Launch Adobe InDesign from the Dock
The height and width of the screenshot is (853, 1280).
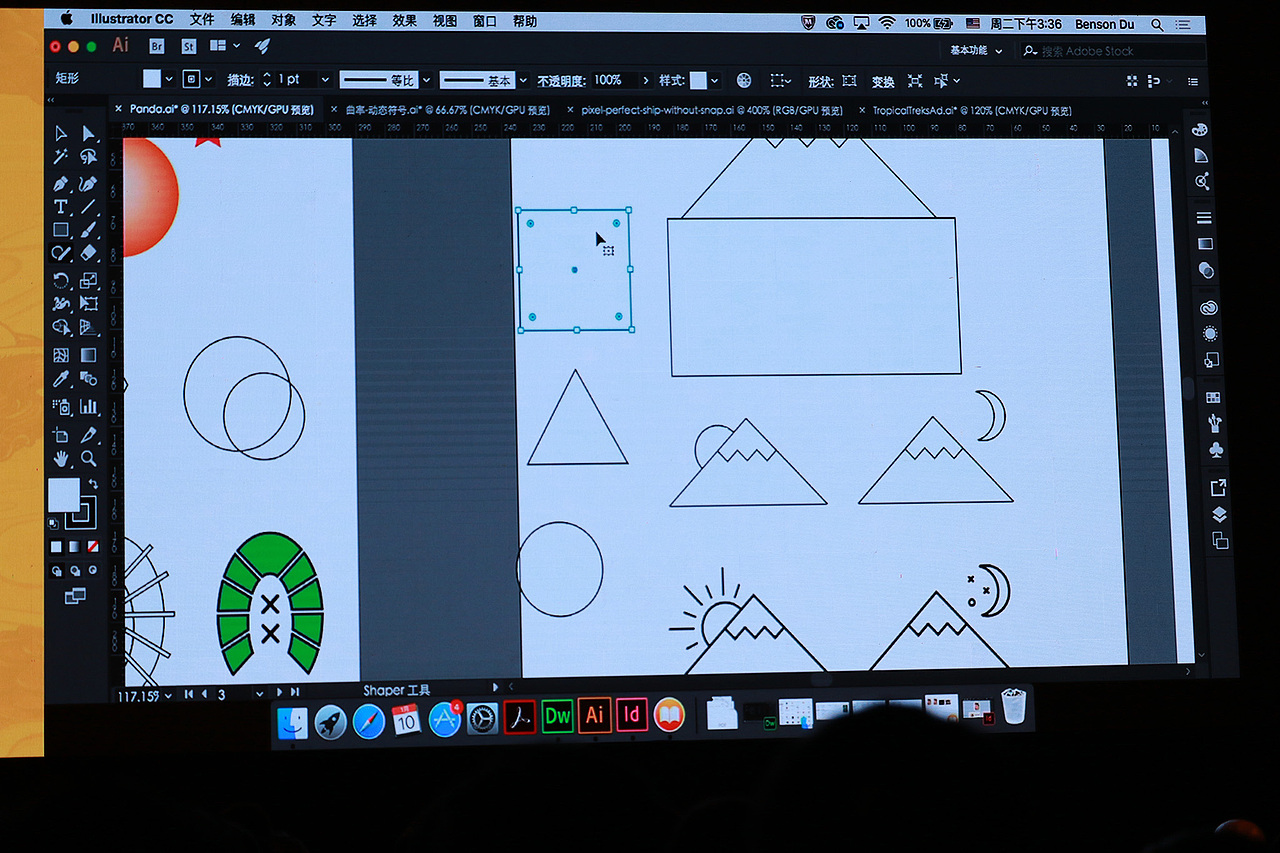tap(632, 716)
